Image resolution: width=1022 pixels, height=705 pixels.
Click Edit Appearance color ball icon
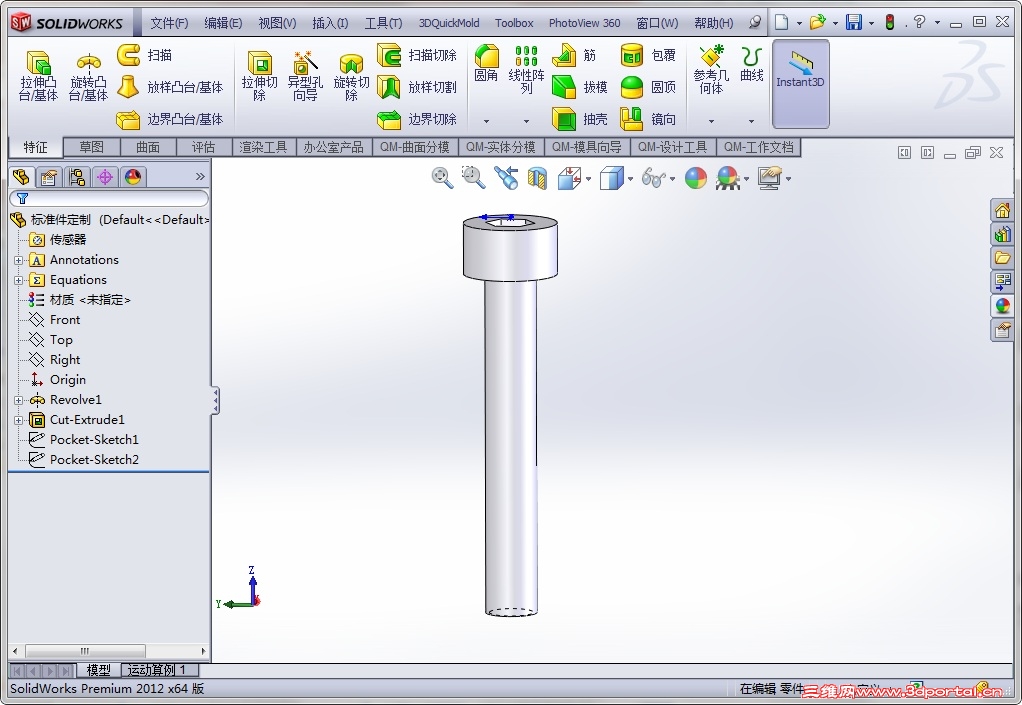(695, 178)
